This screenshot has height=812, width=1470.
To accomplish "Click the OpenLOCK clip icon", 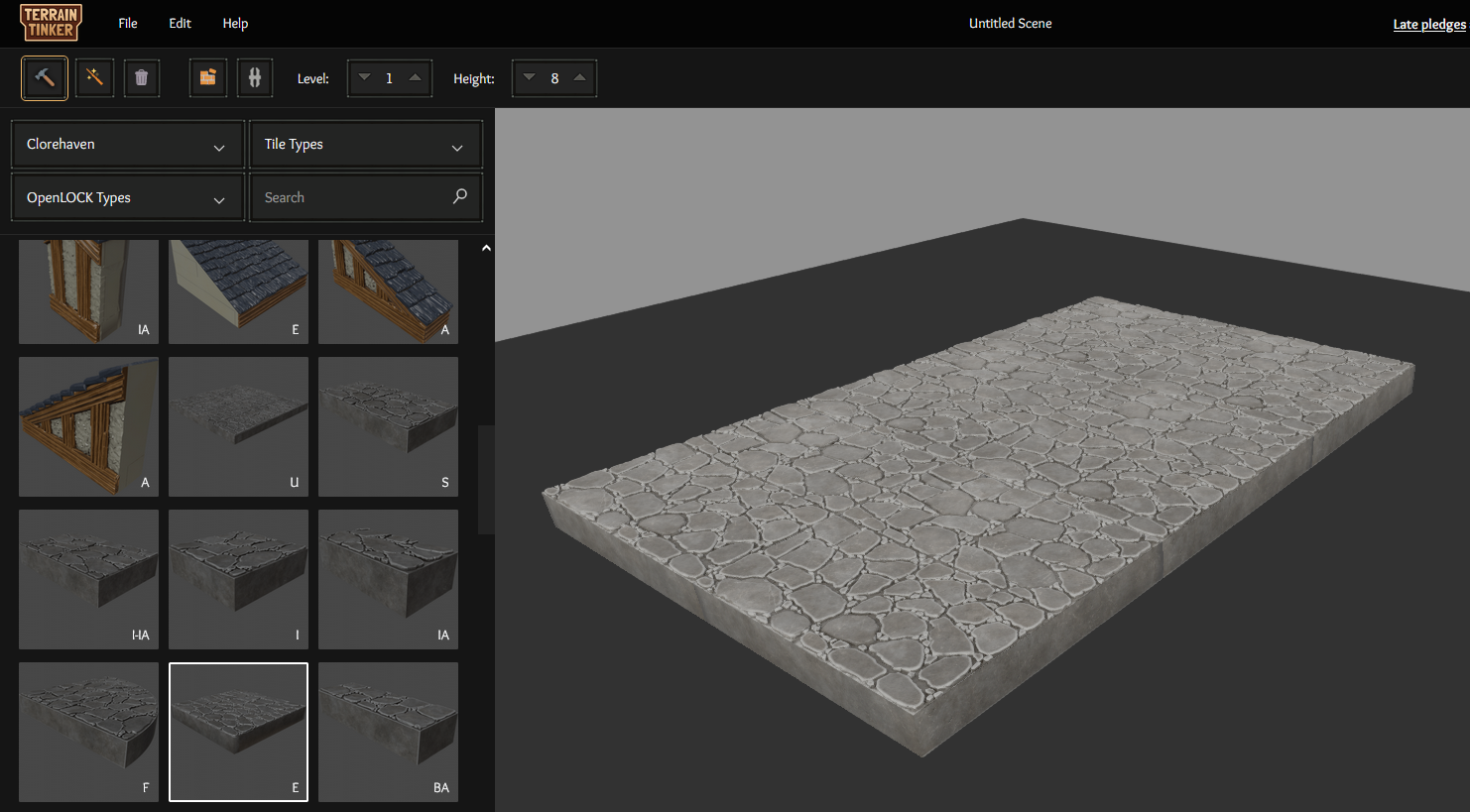I will pos(255,78).
